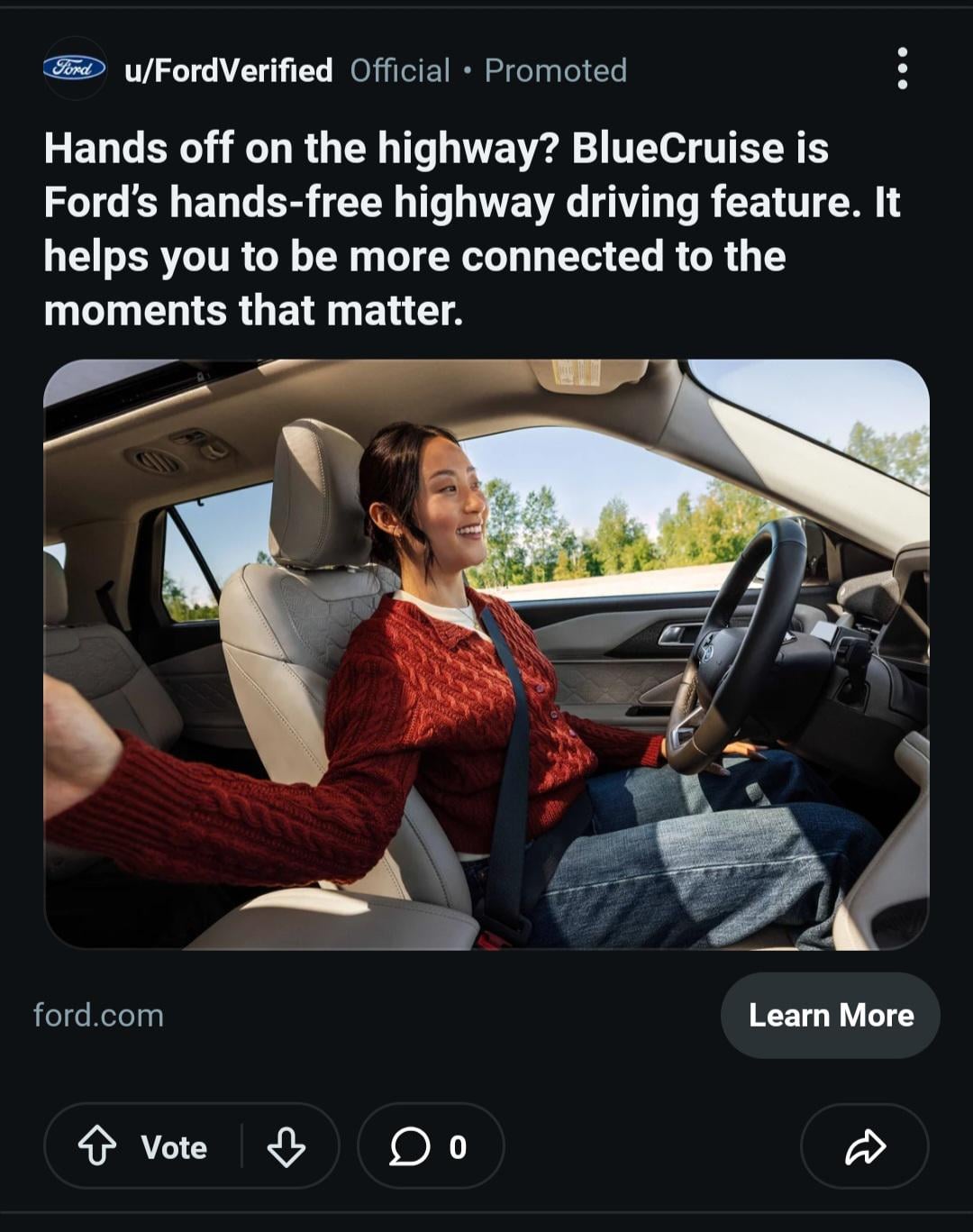Click the steering wheel in the photo
973x1232 pixels.
click(736, 644)
